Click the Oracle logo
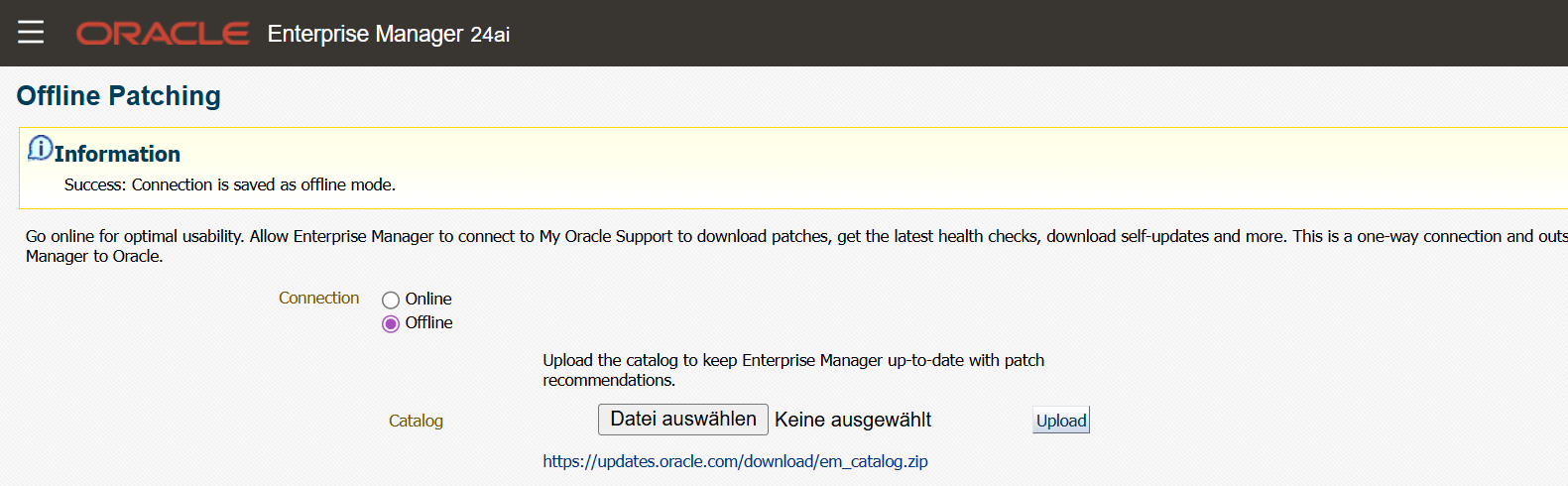This screenshot has height=486, width=1568. (163, 34)
